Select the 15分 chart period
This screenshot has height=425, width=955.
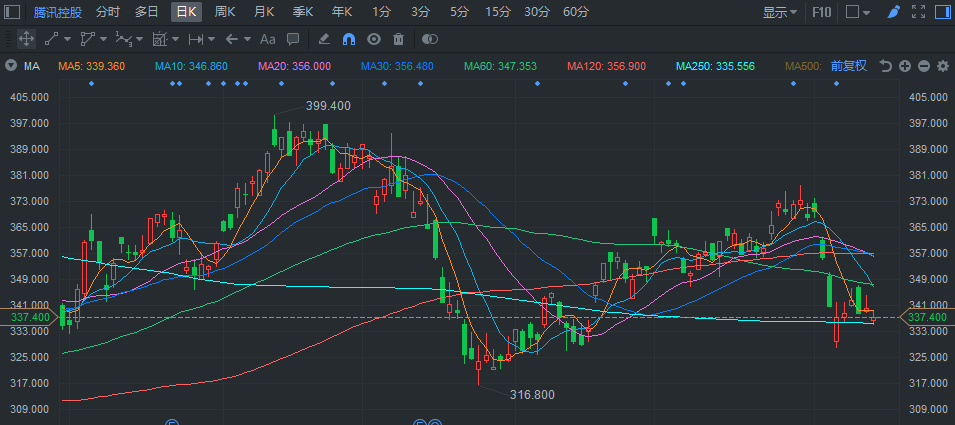(x=498, y=12)
